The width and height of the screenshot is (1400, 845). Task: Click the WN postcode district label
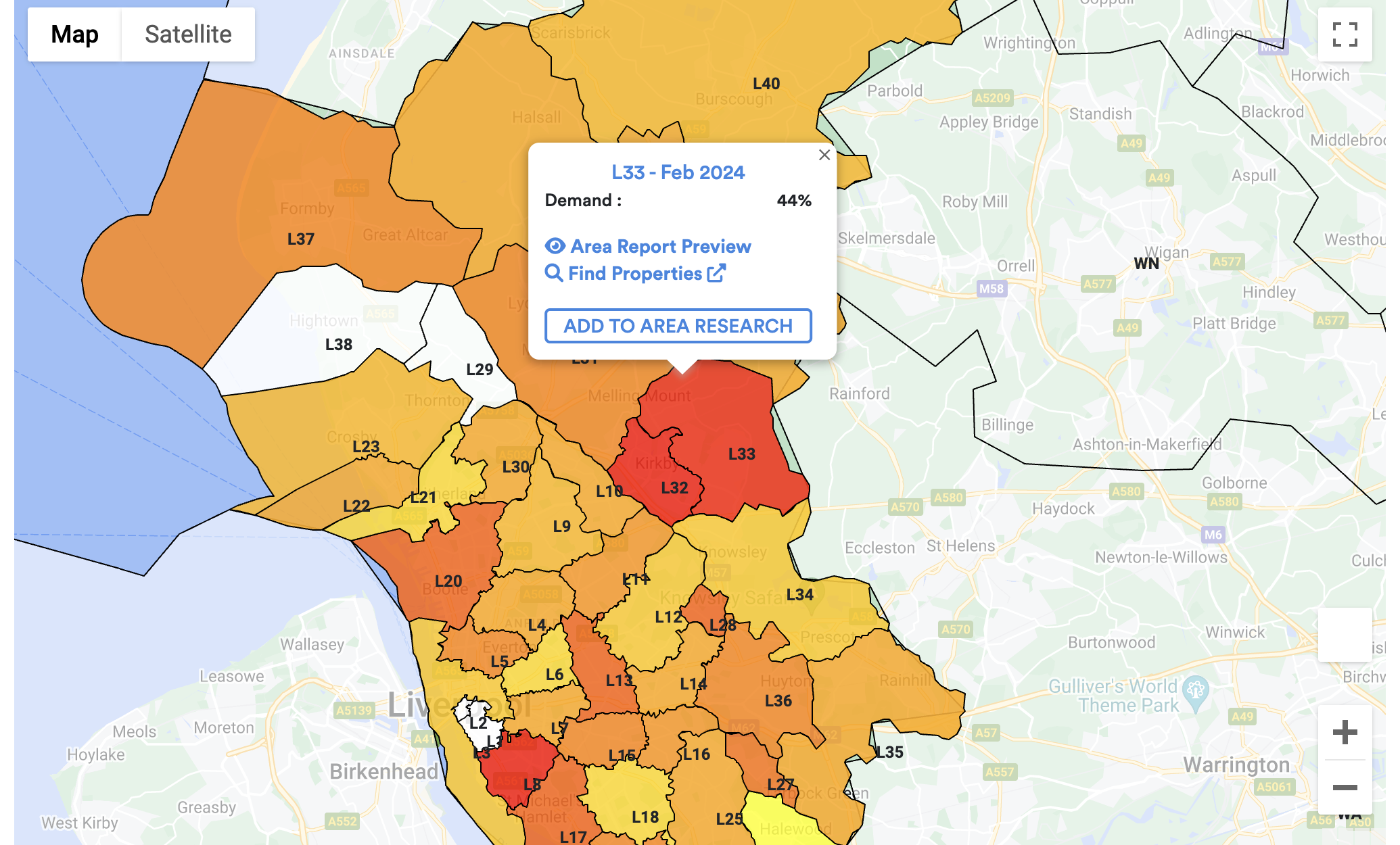1146,264
